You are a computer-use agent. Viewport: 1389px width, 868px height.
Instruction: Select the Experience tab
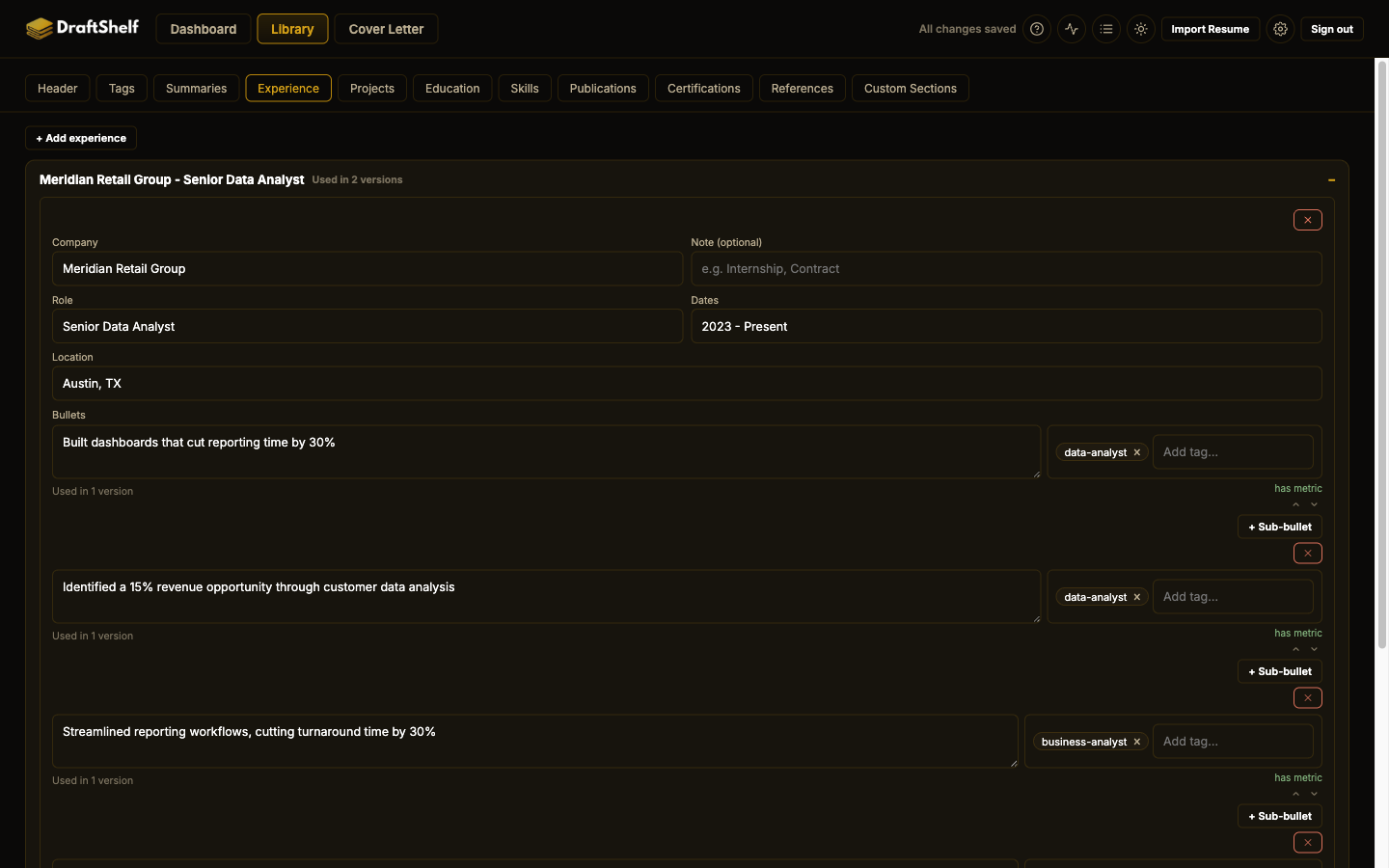[288, 88]
